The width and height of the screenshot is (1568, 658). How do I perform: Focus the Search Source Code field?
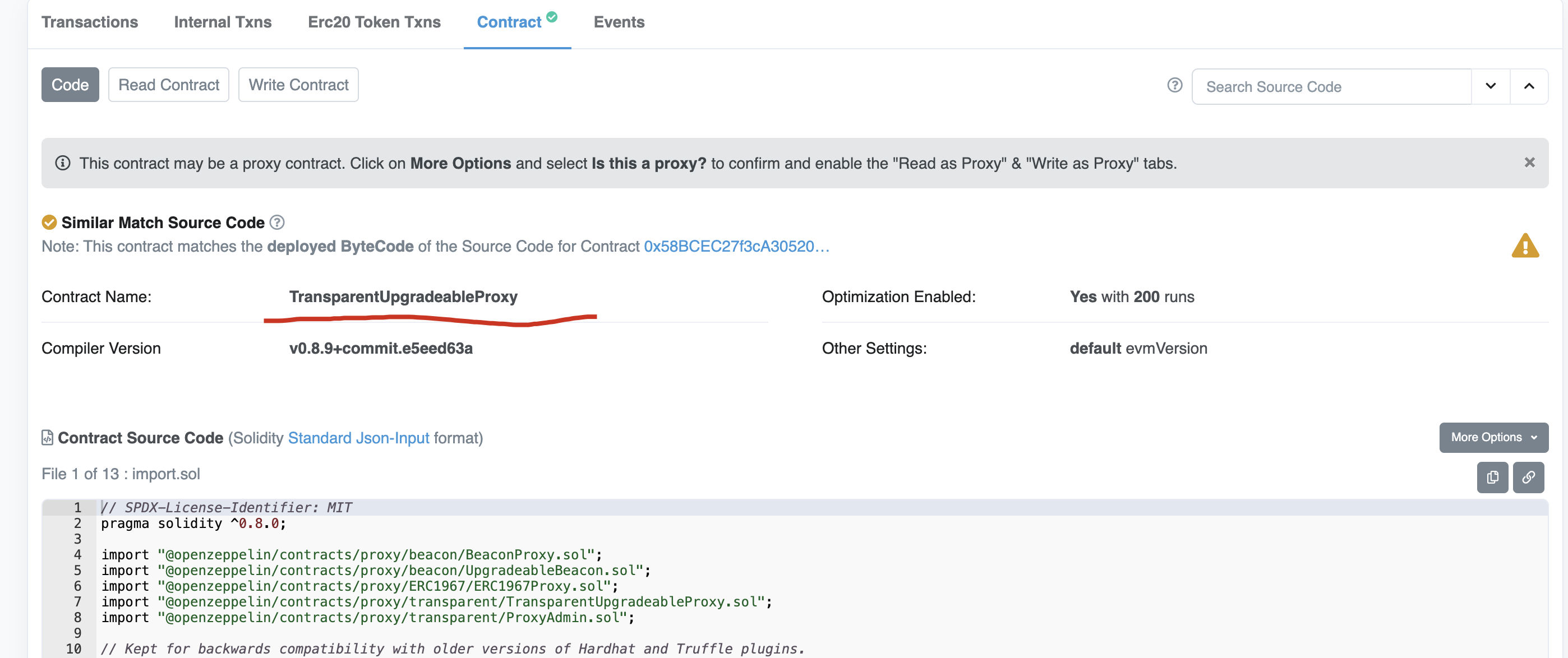click(1331, 86)
